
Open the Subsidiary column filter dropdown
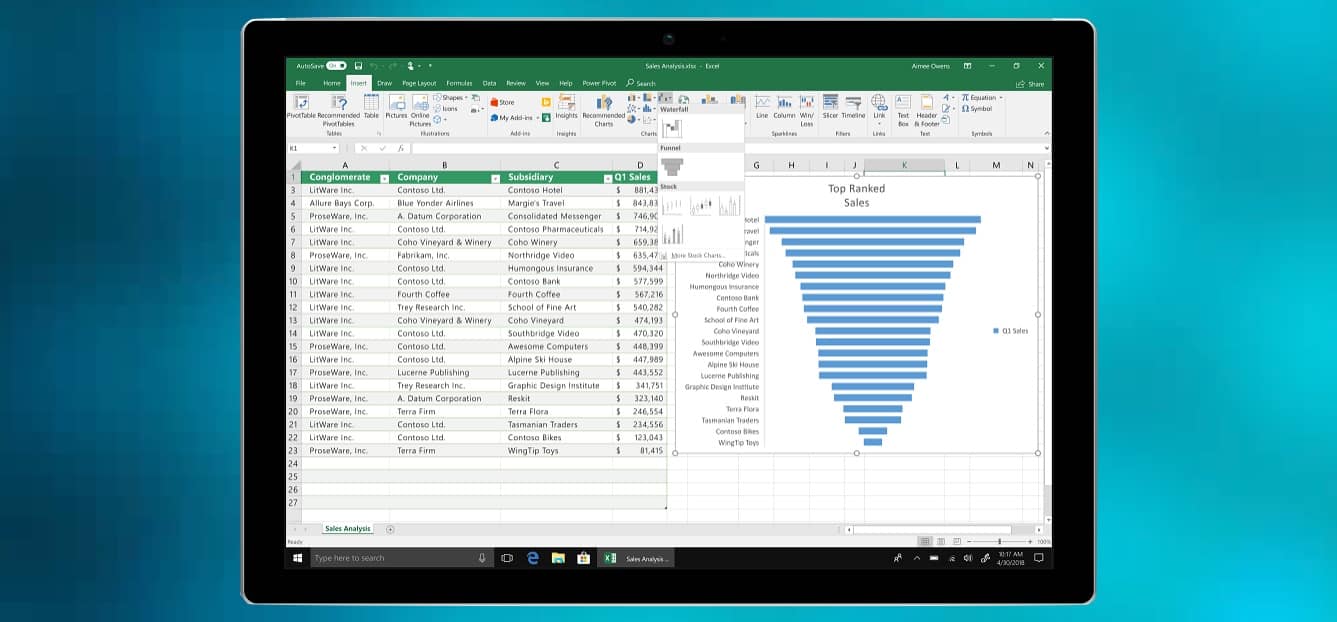(607, 177)
